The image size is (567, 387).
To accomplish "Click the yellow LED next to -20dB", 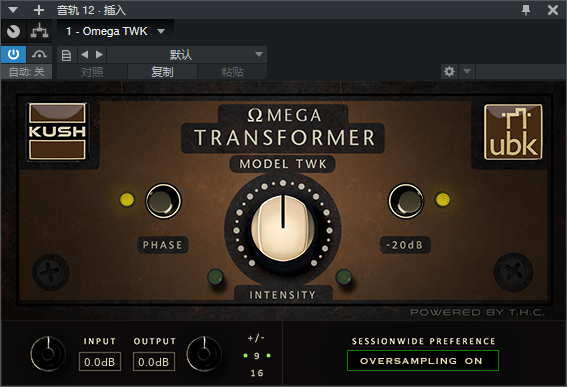I will (x=443, y=199).
